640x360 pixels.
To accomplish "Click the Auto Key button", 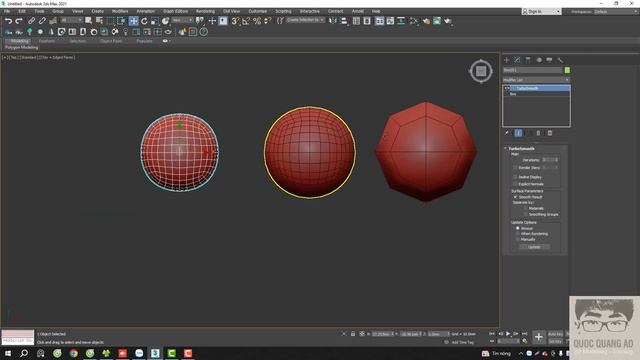I will (x=555, y=334).
